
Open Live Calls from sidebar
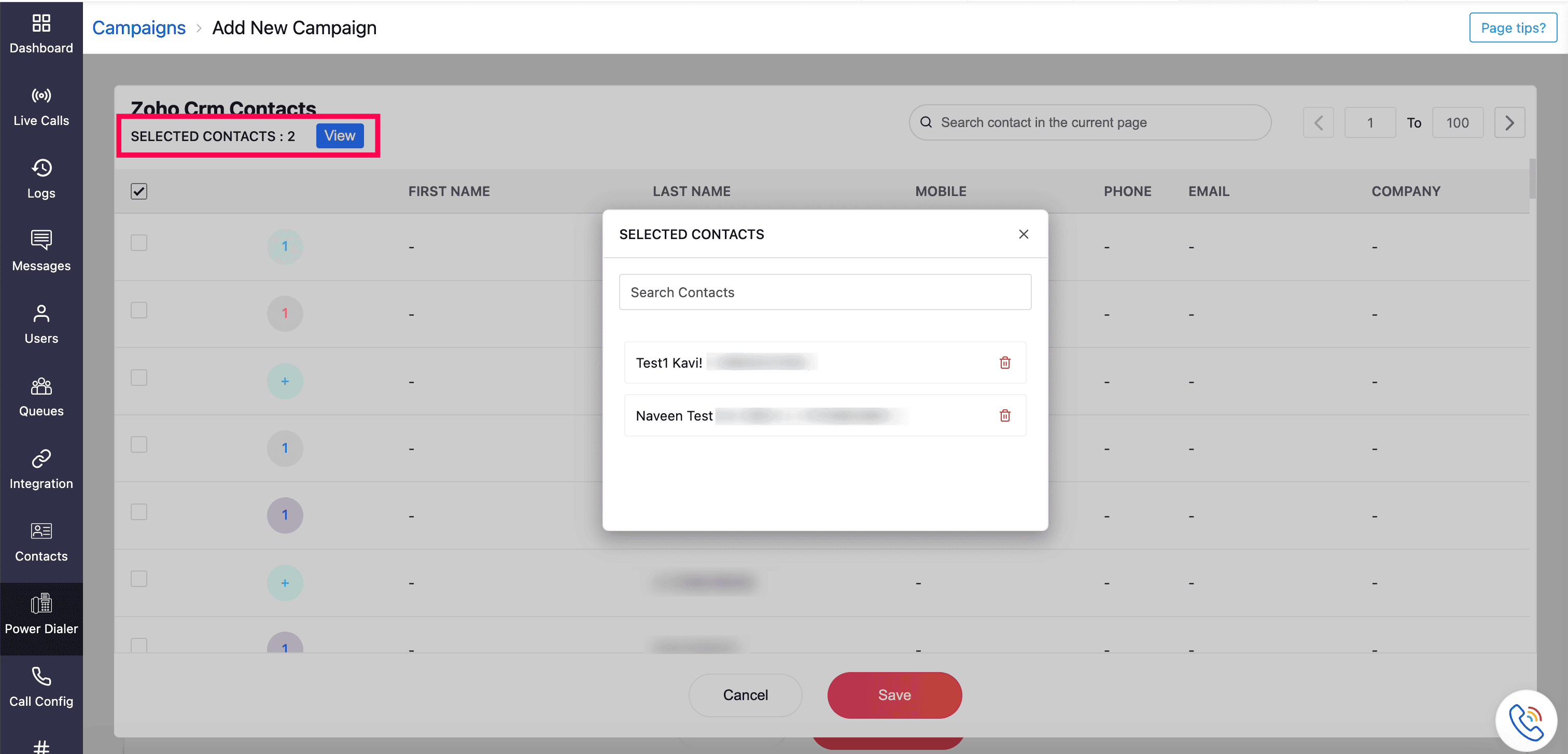coord(41,106)
